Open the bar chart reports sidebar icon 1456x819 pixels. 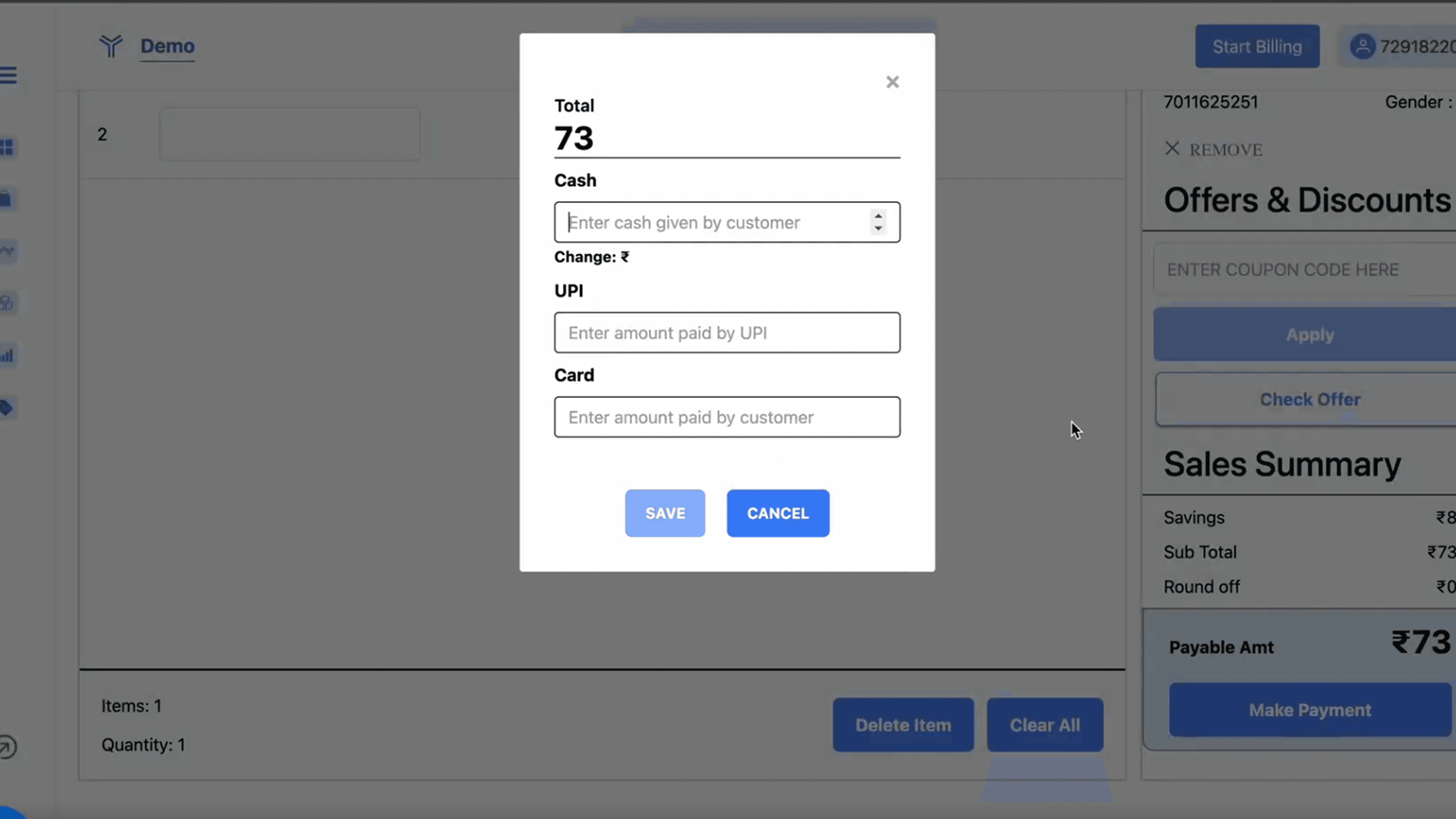click(x=7, y=356)
